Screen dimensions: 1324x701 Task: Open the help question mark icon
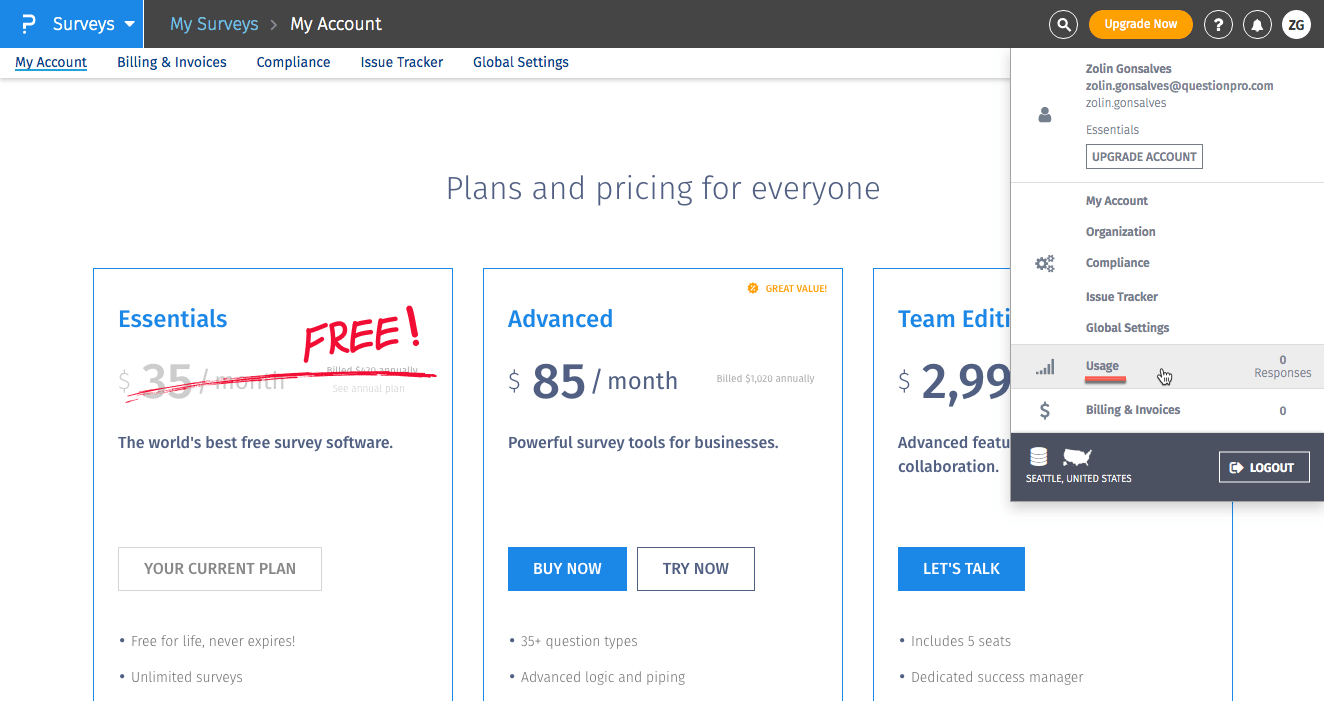[1217, 24]
